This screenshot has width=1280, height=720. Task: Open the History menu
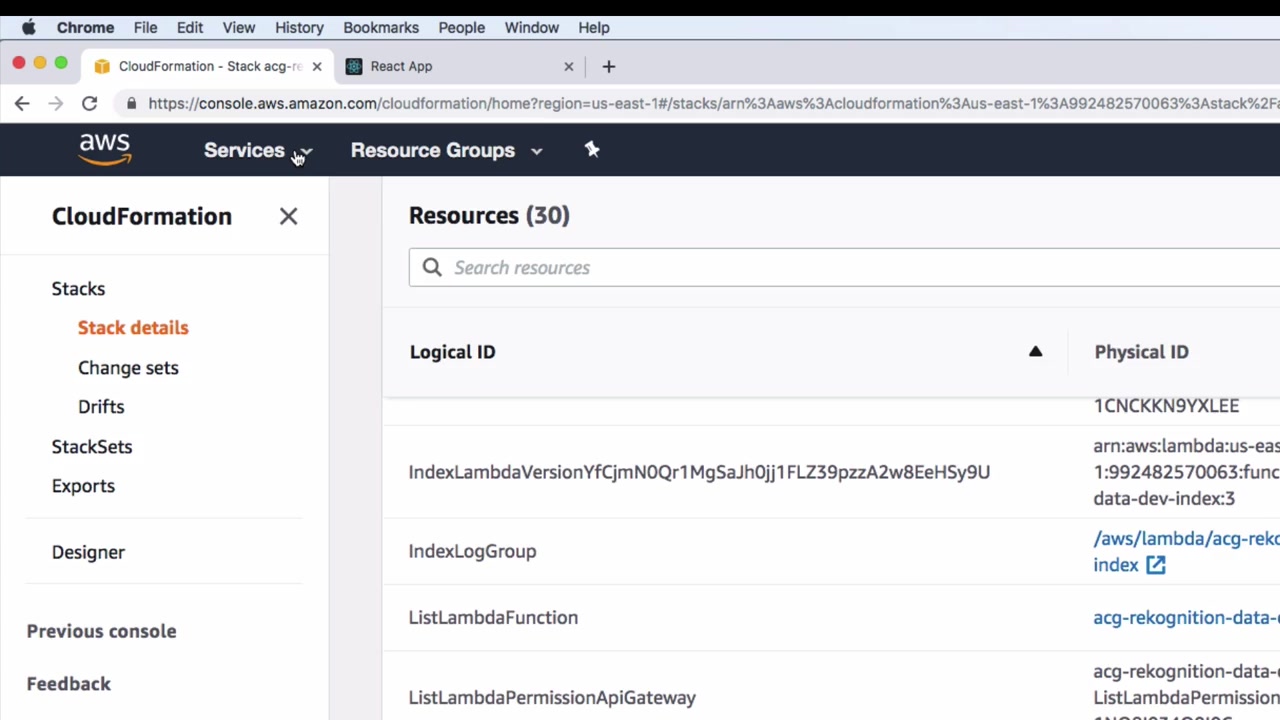pyautogui.click(x=299, y=28)
